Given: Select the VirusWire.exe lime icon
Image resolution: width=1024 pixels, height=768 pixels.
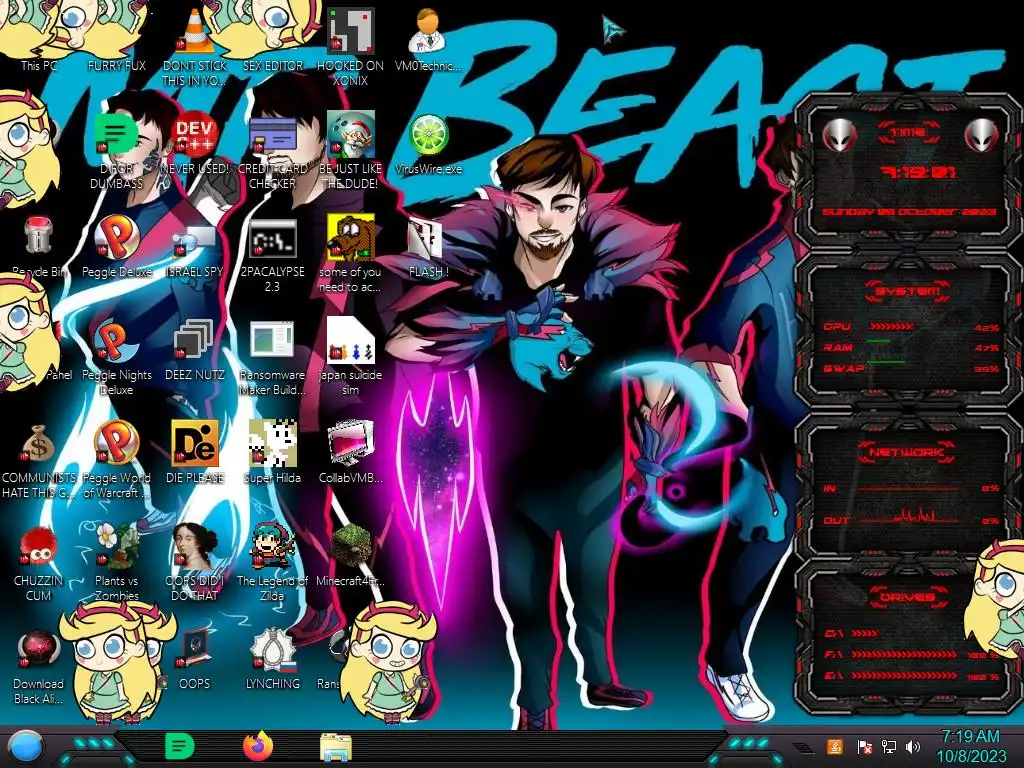Looking at the screenshot, I should point(428,135).
